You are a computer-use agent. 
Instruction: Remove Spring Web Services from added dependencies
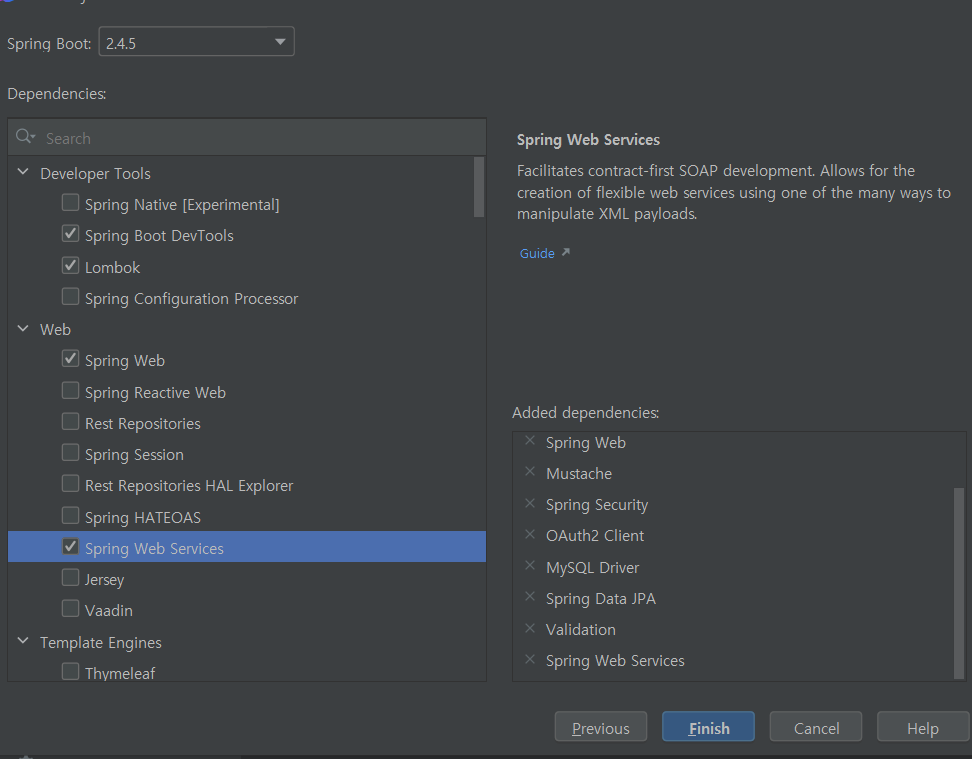[x=530, y=659]
